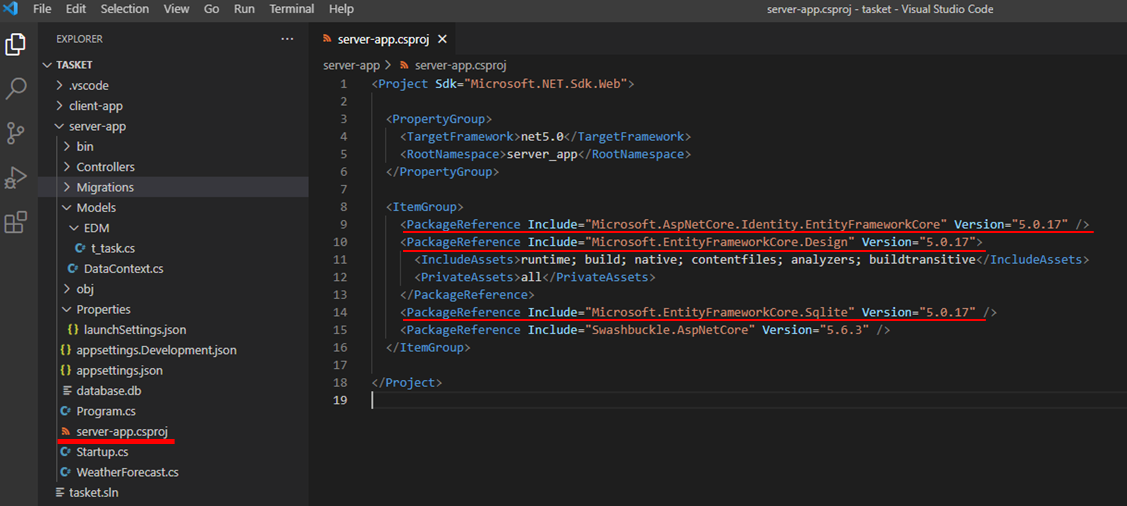Screen dimensions: 1127x506
Task: Collapse the Properties folder
Action: pyautogui.click(x=67, y=310)
